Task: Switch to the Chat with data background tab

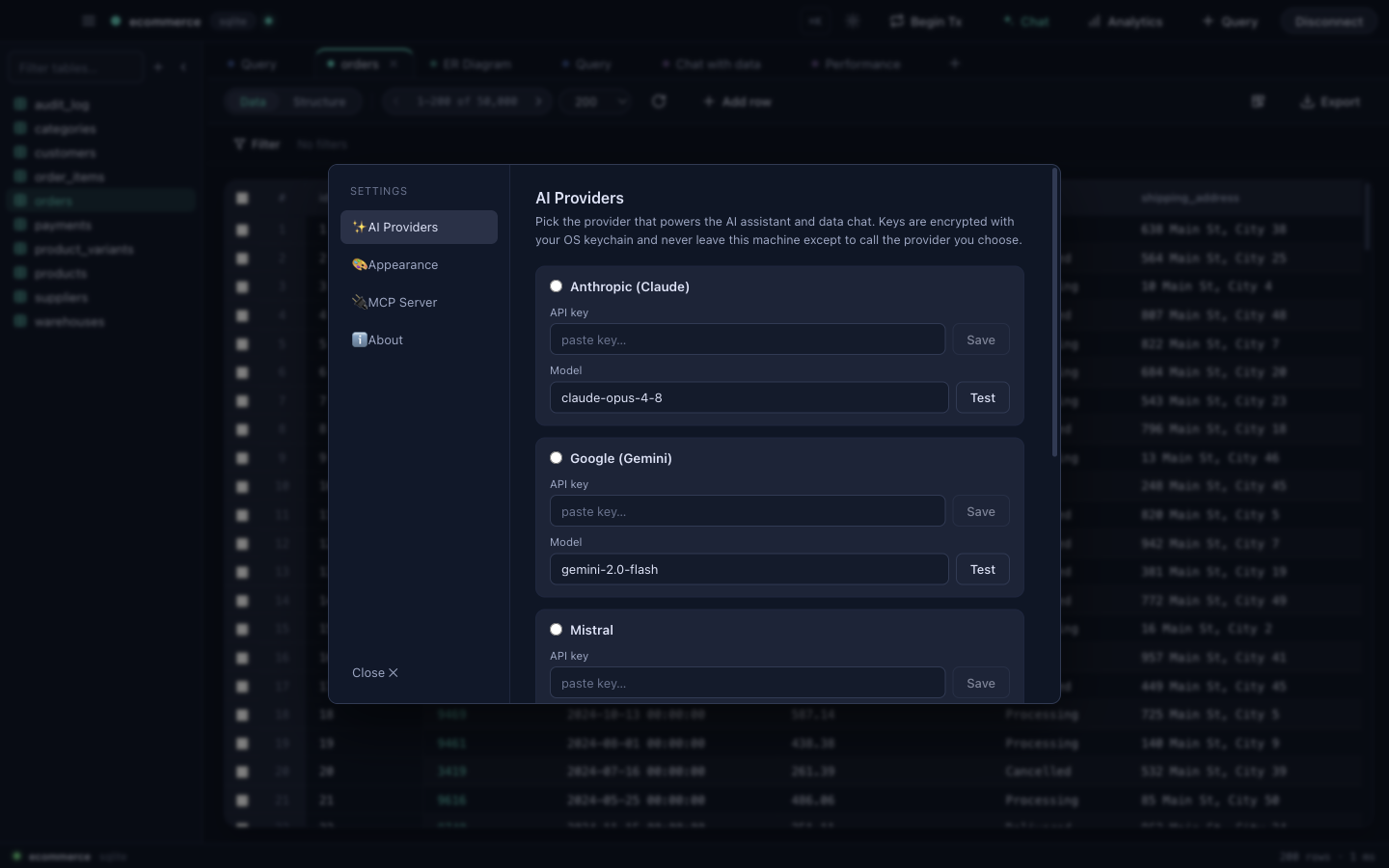Action: [x=711, y=64]
